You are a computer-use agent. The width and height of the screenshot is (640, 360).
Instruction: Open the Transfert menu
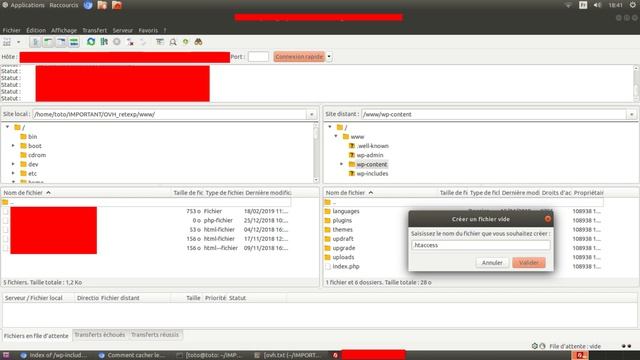click(x=94, y=30)
